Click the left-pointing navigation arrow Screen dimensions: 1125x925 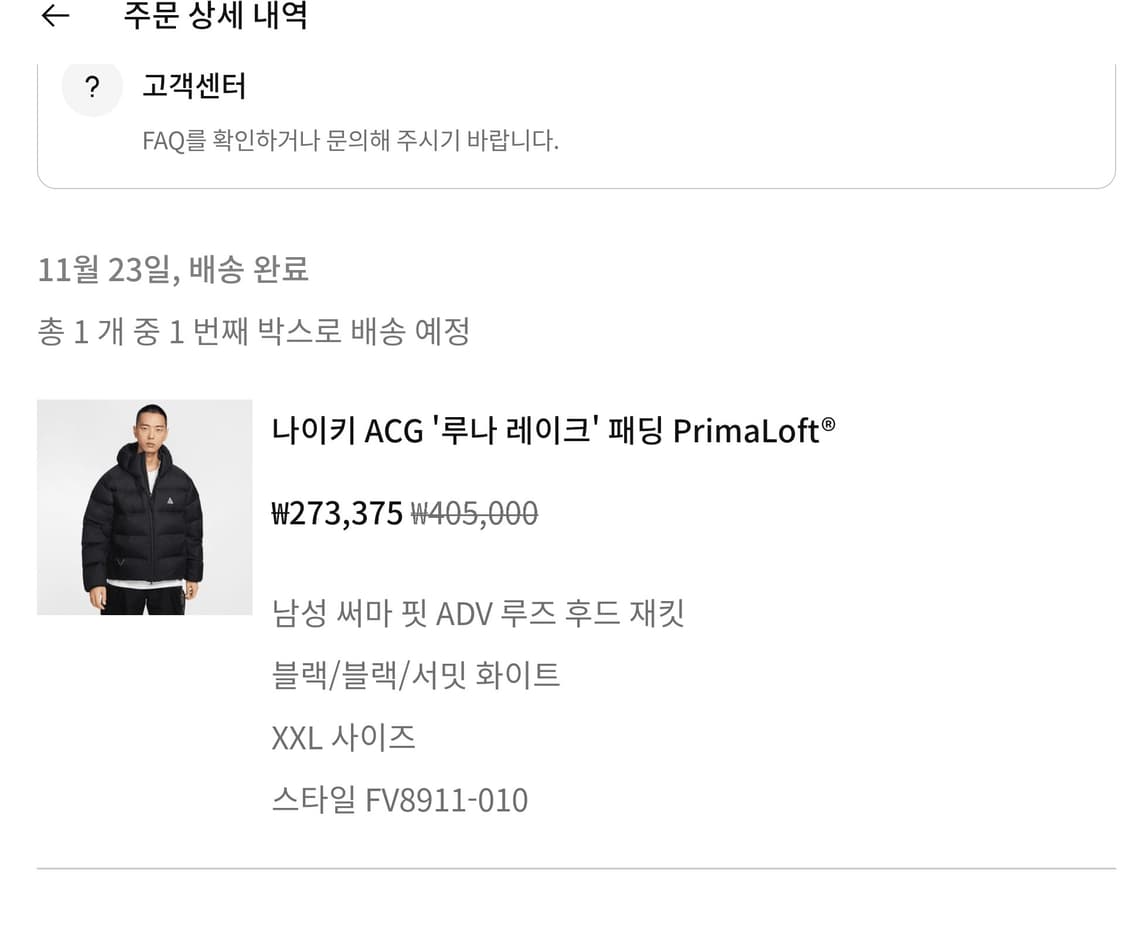coord(53,16)
